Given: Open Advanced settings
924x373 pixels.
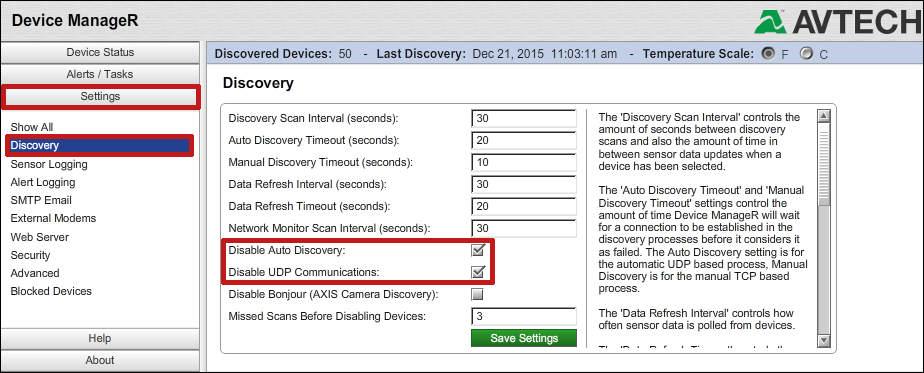Looking at the screenshot, I should click(35, 273).
